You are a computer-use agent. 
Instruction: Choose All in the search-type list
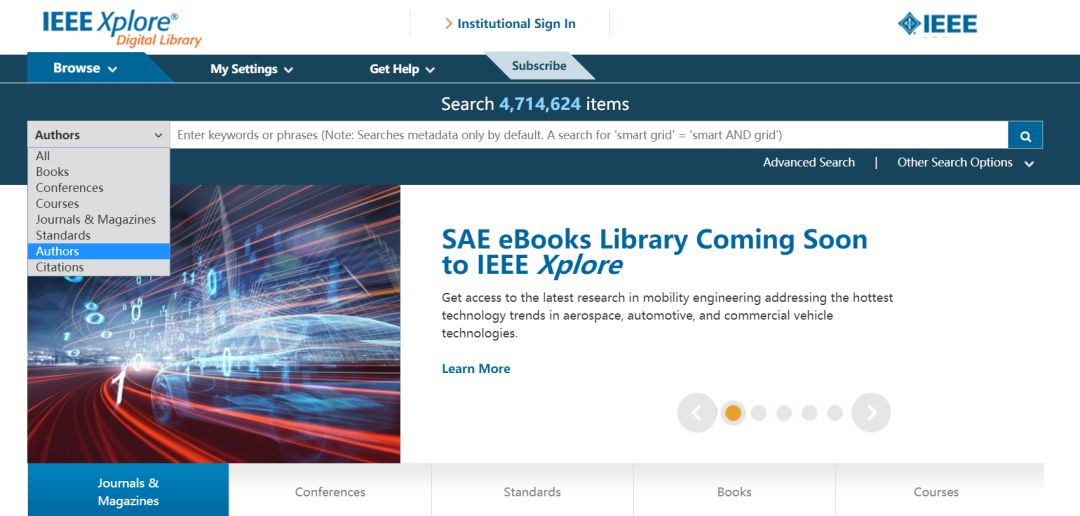(98, 156)
